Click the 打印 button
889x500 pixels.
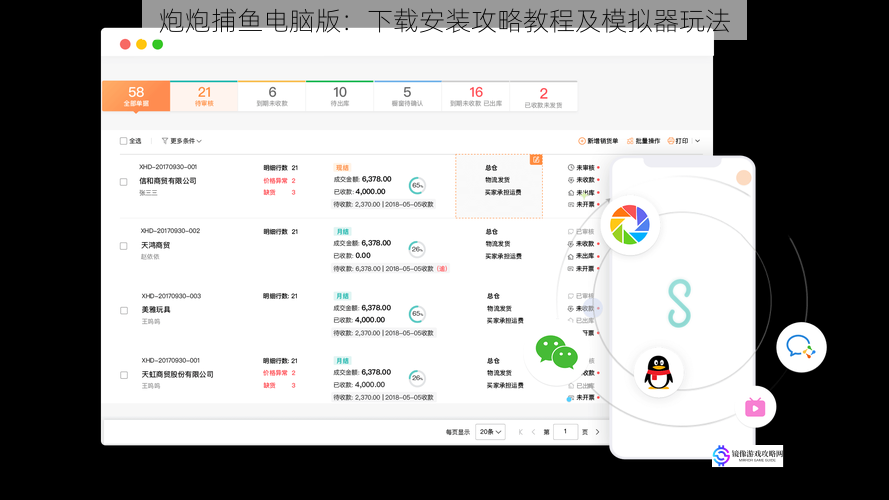point(678,141)
